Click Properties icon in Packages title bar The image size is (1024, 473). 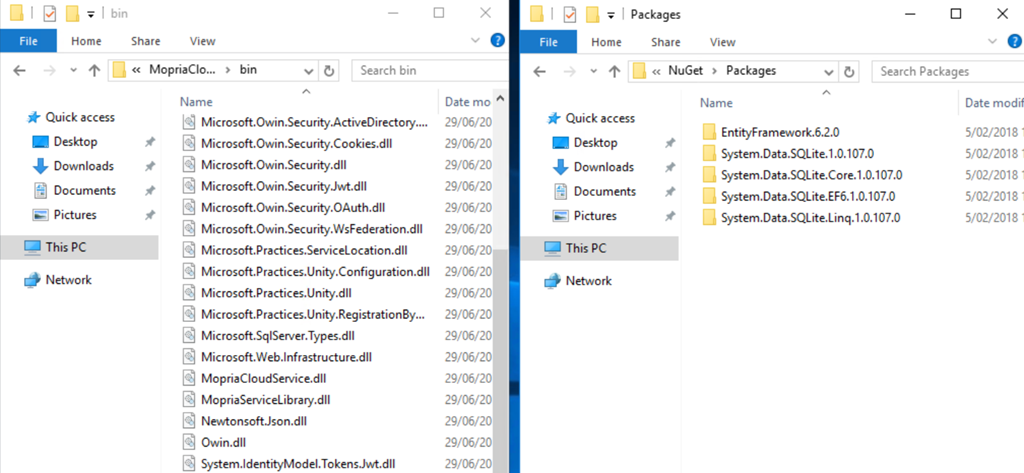[570, 14]
